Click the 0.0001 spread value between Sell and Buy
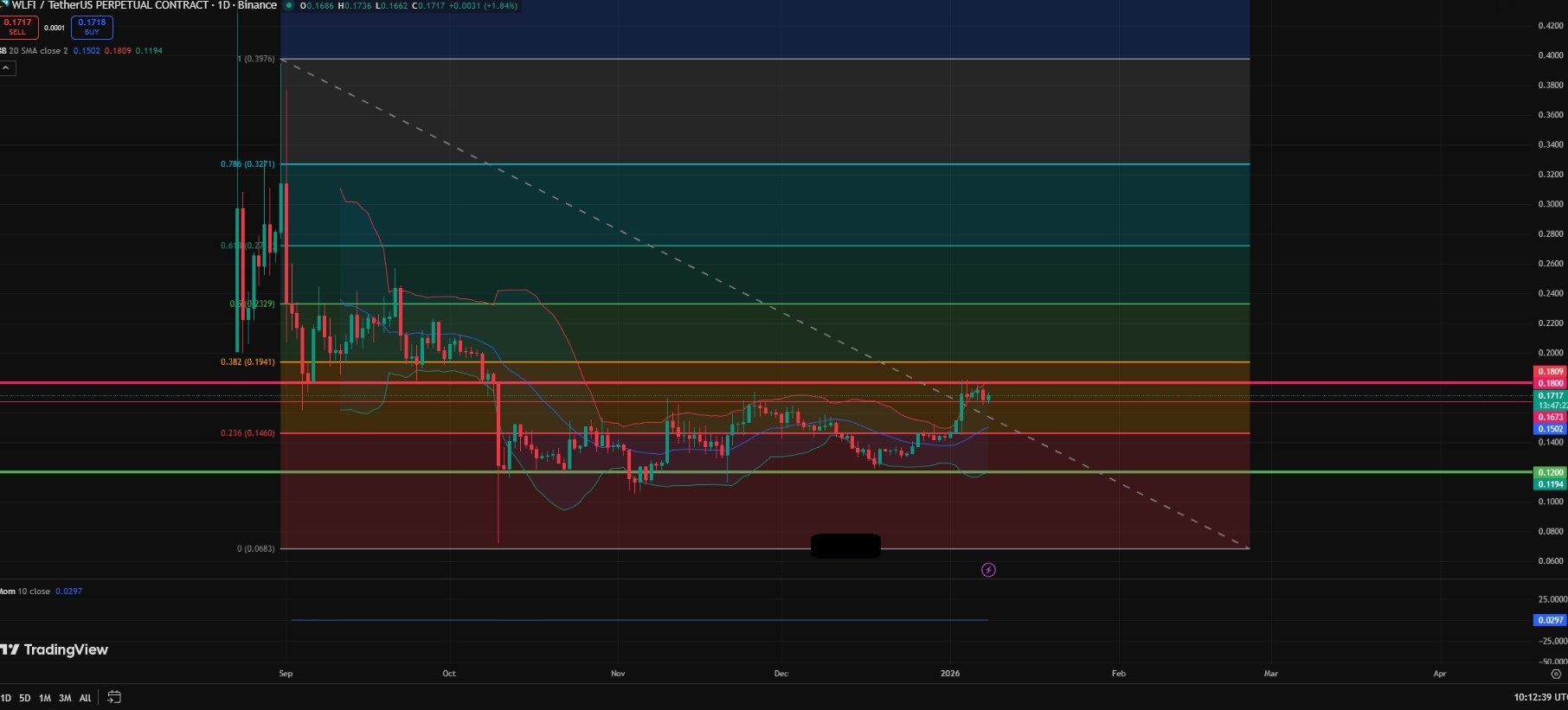The width and height of the screenshot is (1568, 710). tap(55, 28)
